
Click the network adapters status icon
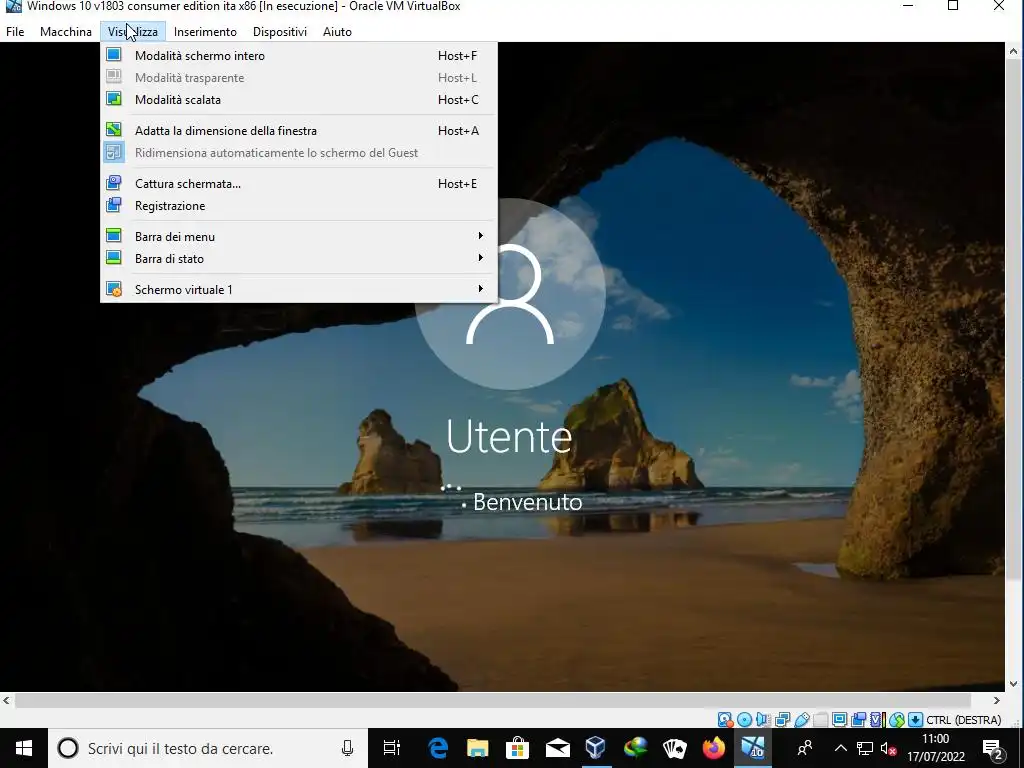[x=782, y=720]
